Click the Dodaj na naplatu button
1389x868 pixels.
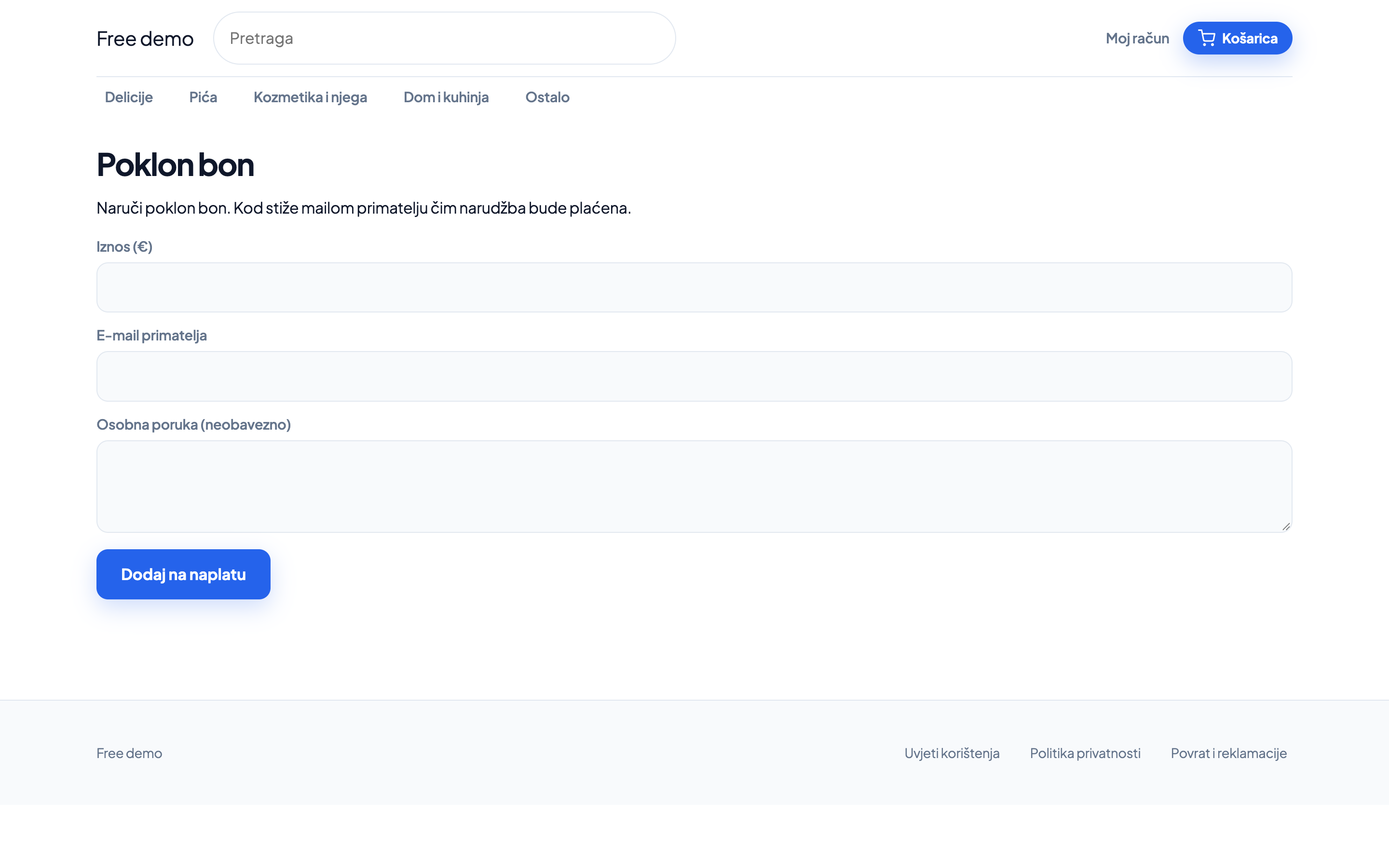(183, 574)
